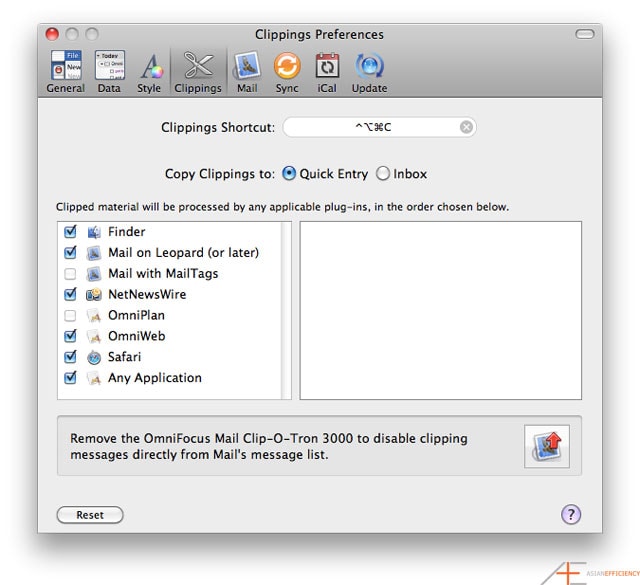Click the toolbar toggle pill button in title bar
Viewport: 640px width, 585px height.
click(584, 34)
